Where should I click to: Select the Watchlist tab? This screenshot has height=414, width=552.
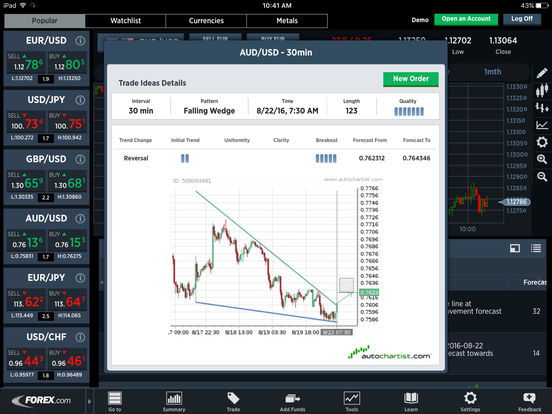(125, 21)
